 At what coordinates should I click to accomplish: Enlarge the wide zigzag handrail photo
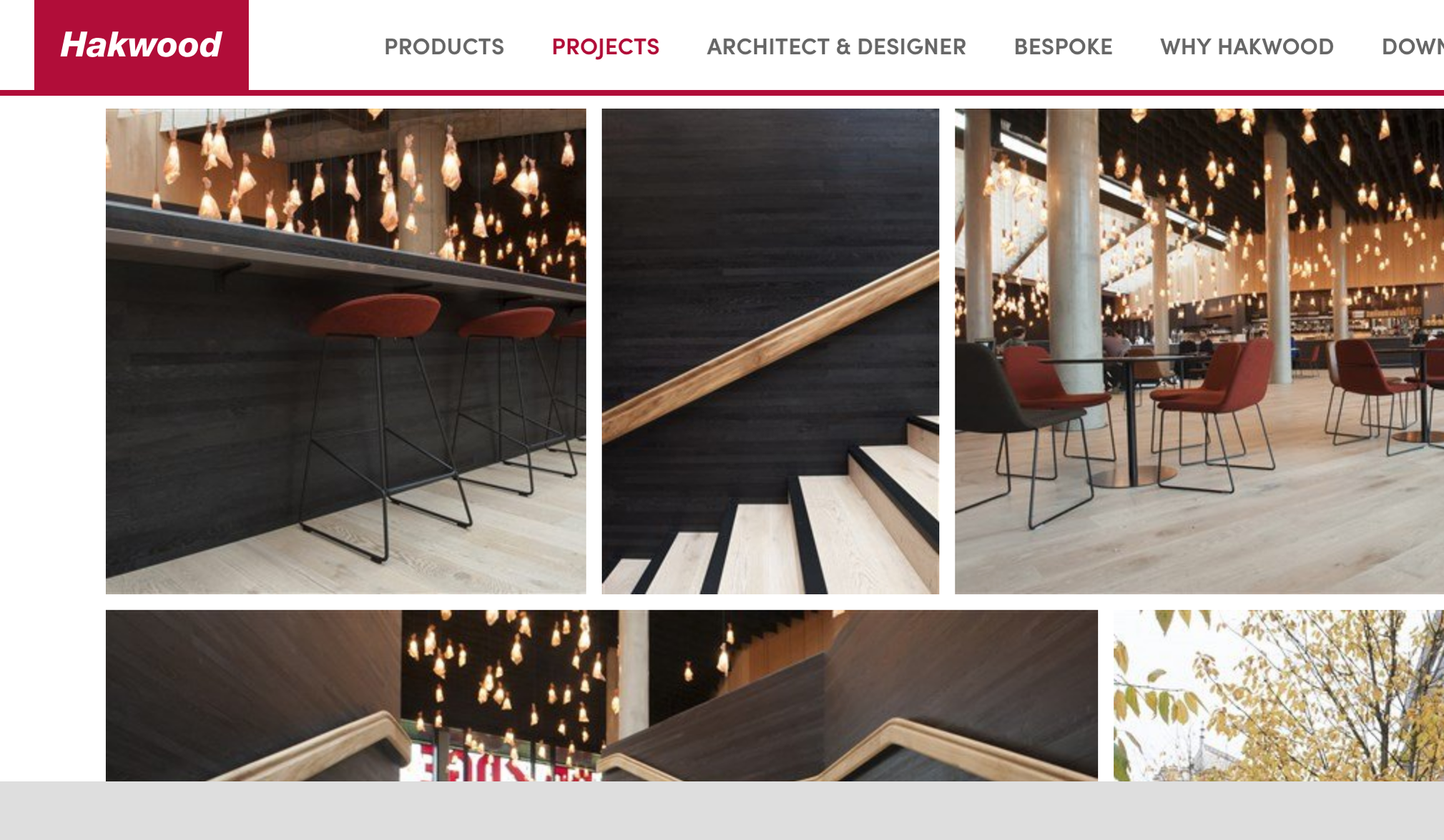click(x=601, y=695)
